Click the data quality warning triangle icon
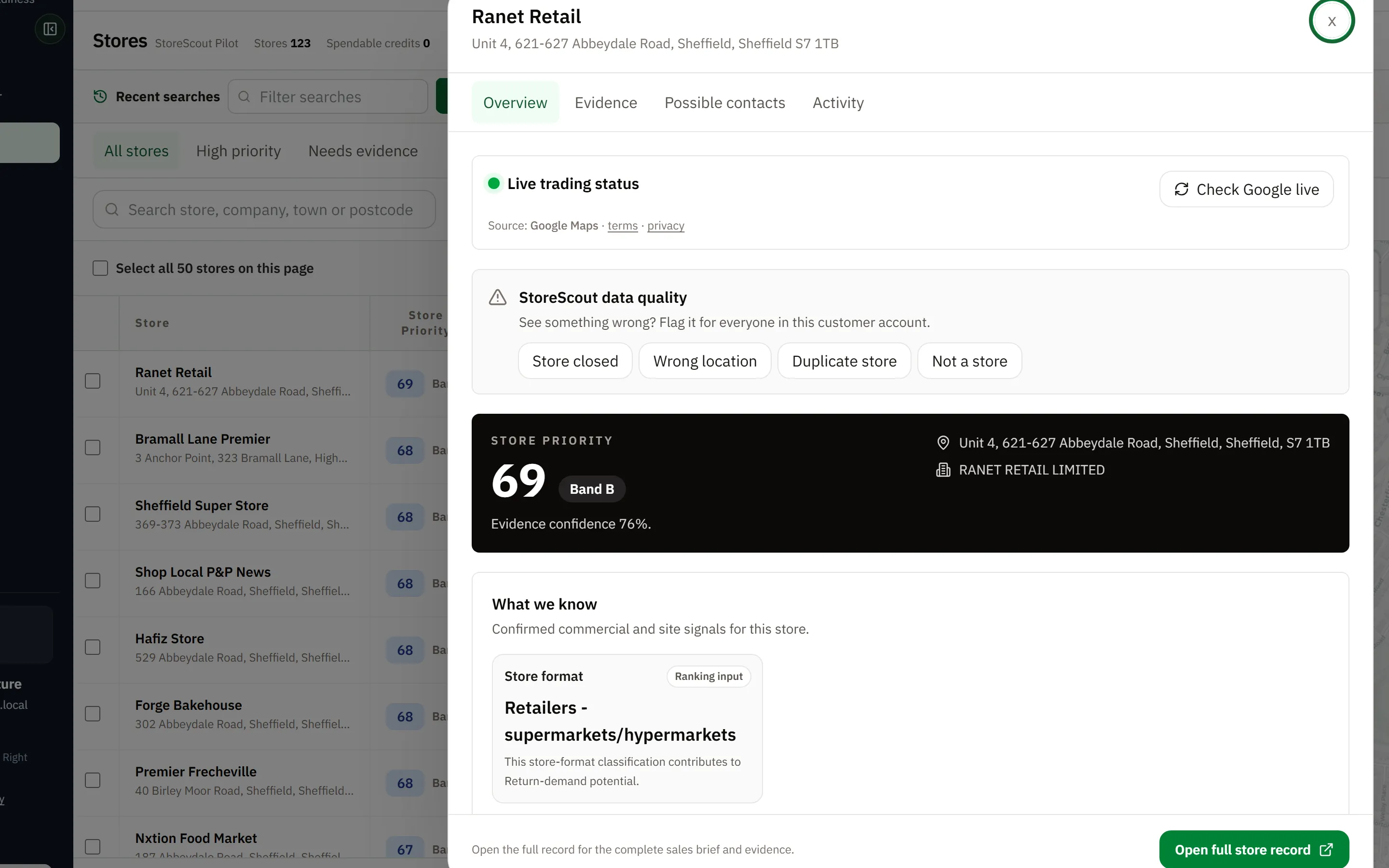This screenshot has height=868, width=1389. click(x=498, y=298)
